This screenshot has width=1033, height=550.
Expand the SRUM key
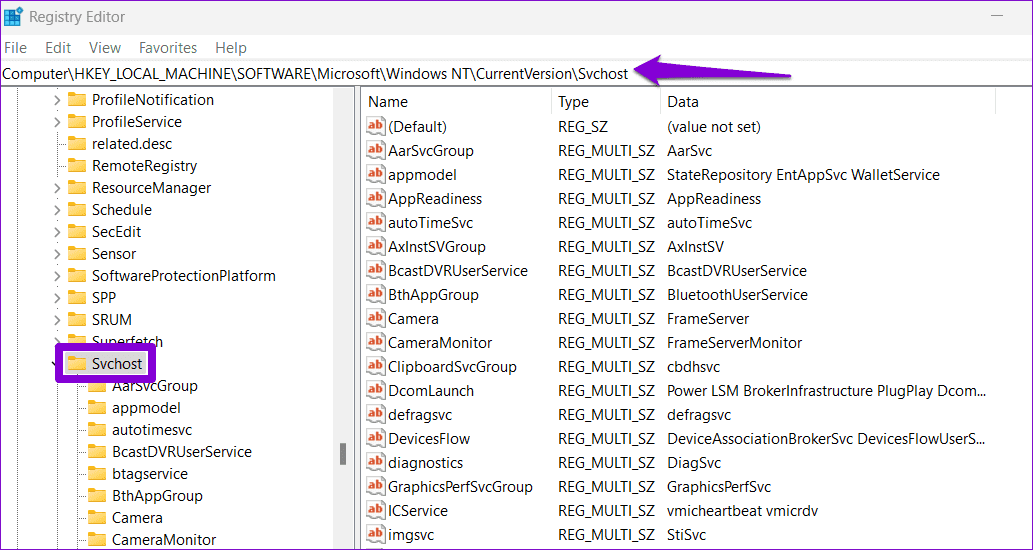coord(57,319)
